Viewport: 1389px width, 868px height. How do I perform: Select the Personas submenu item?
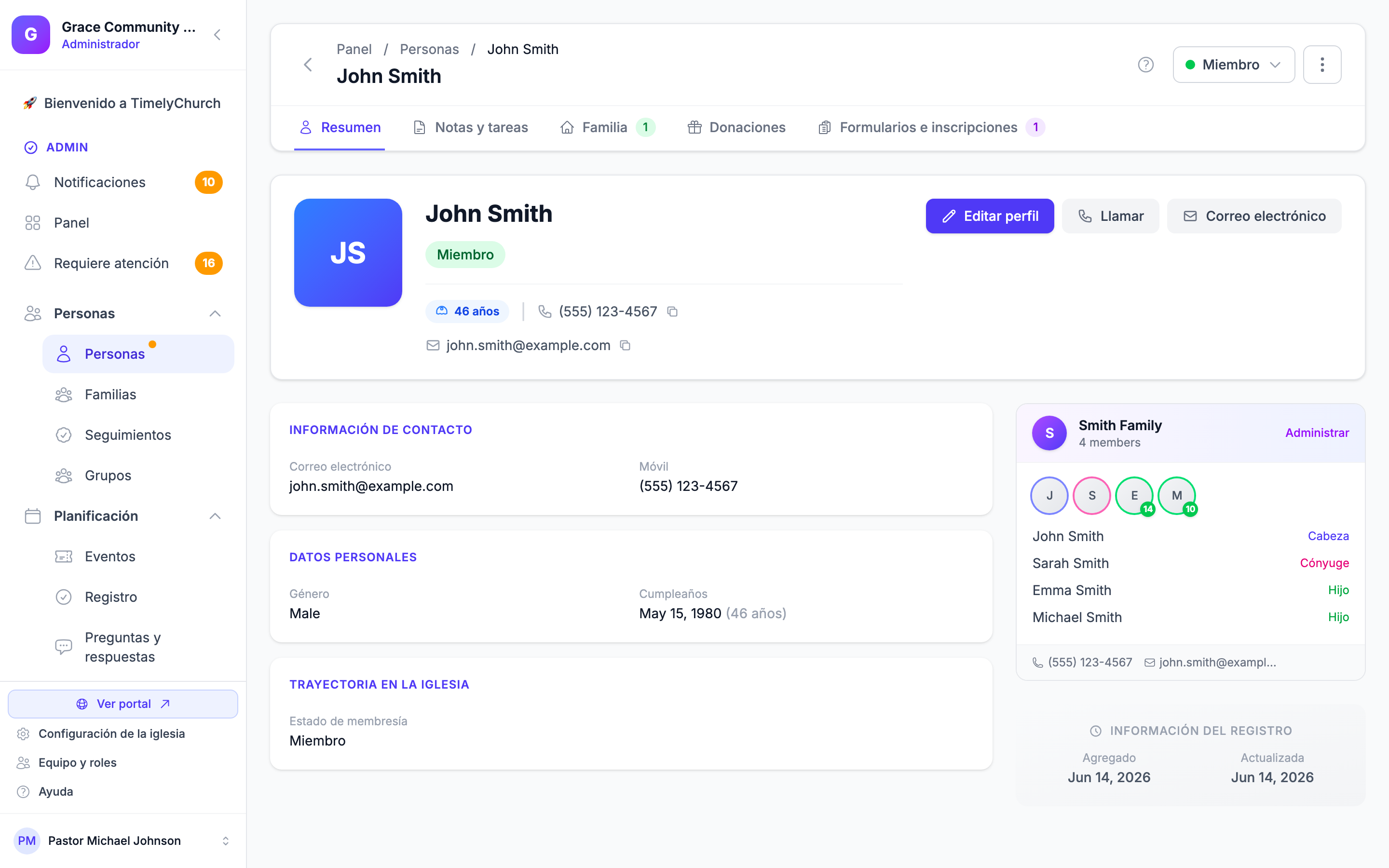138,354
